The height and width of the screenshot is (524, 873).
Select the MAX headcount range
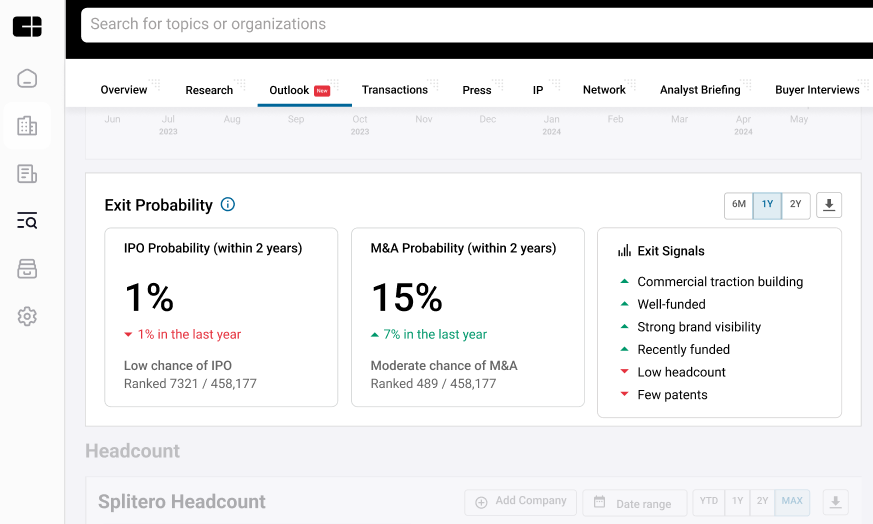coord(792,501)
